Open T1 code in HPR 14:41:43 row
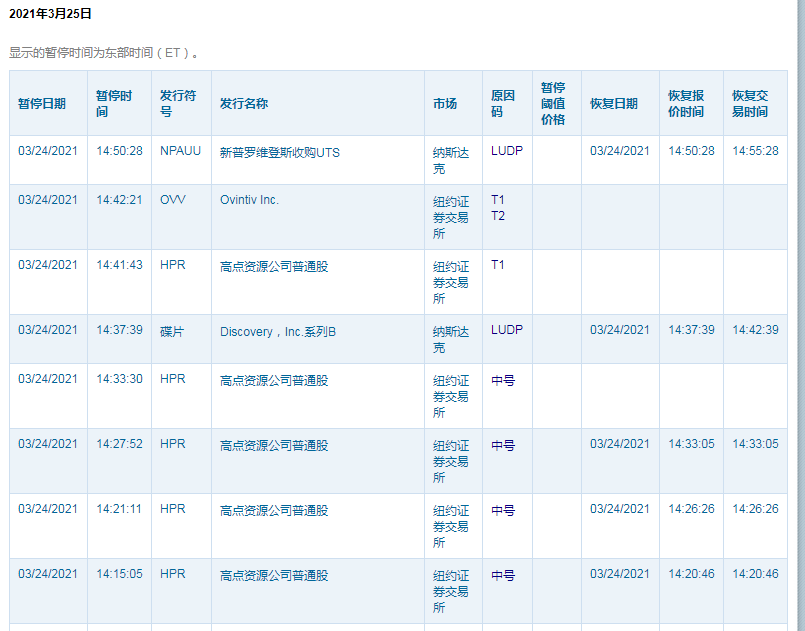 (497, 265)
